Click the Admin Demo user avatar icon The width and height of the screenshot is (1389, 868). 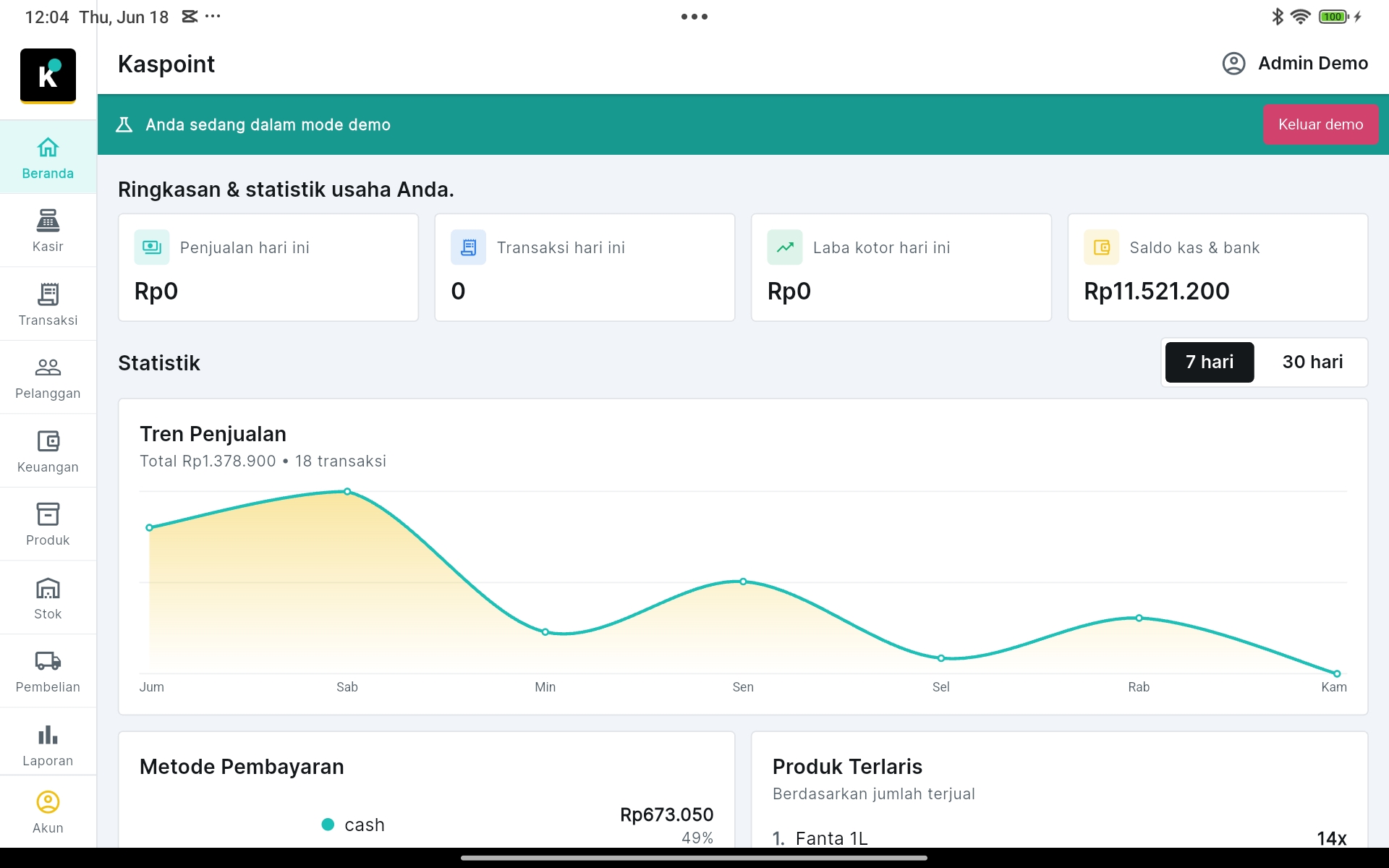[1233, 64]
